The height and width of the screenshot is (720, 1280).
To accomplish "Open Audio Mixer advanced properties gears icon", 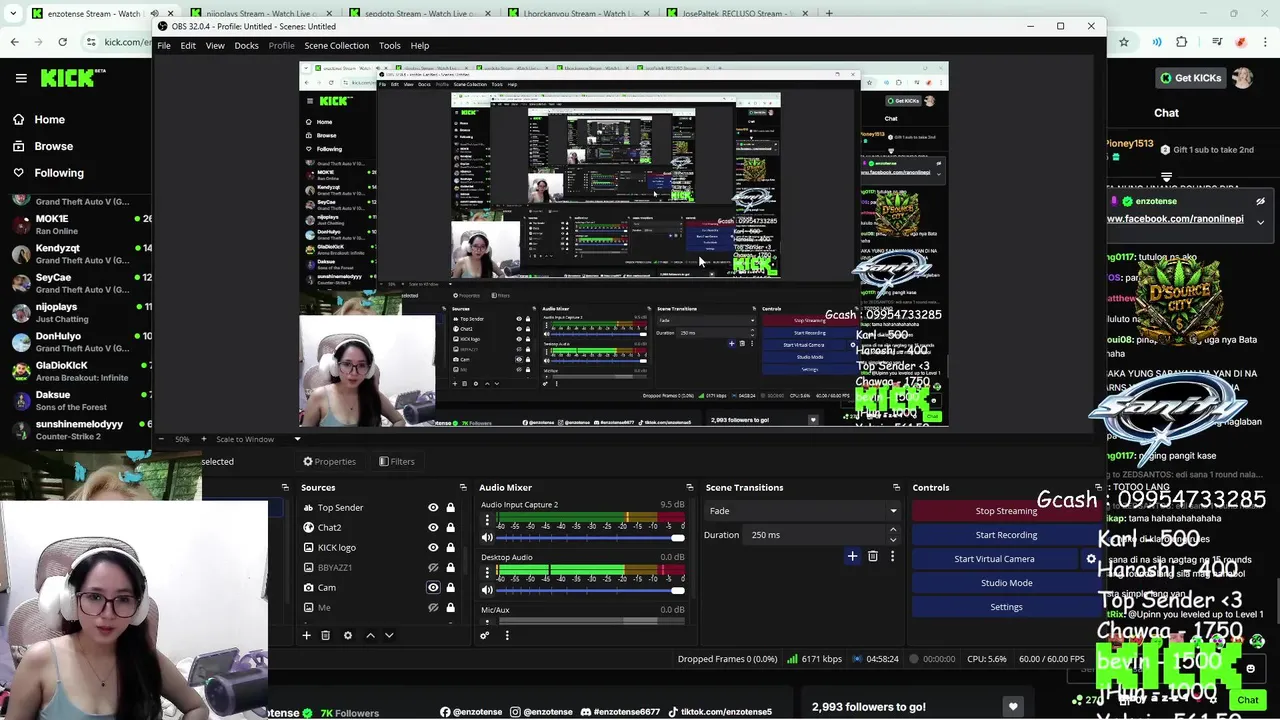I will (x=485, y=635).
